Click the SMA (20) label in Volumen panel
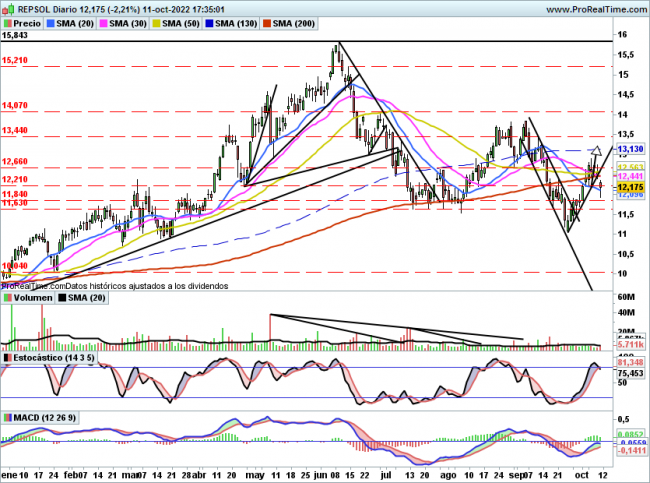This screenshot has width=650, height=483. (83, 298)
